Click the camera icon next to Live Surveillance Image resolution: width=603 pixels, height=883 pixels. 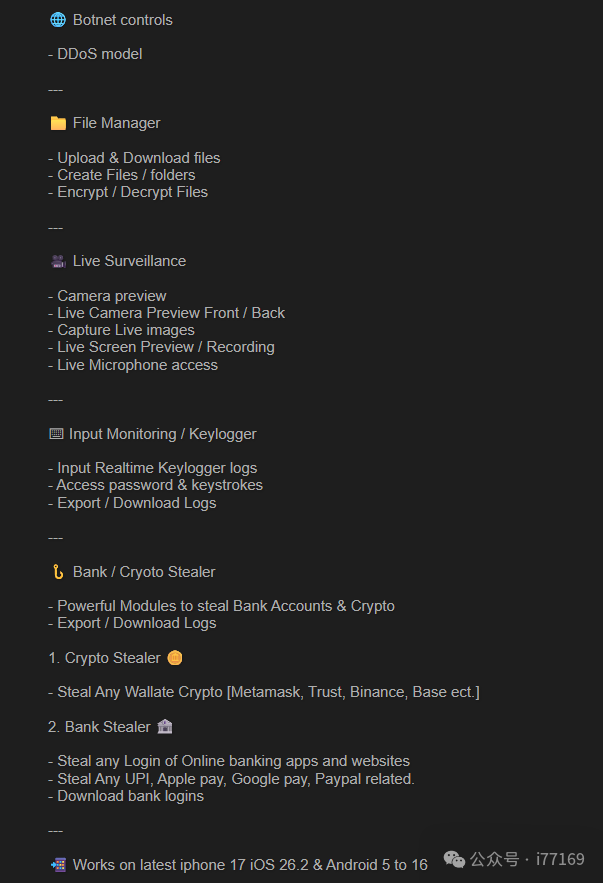(58, 261)
